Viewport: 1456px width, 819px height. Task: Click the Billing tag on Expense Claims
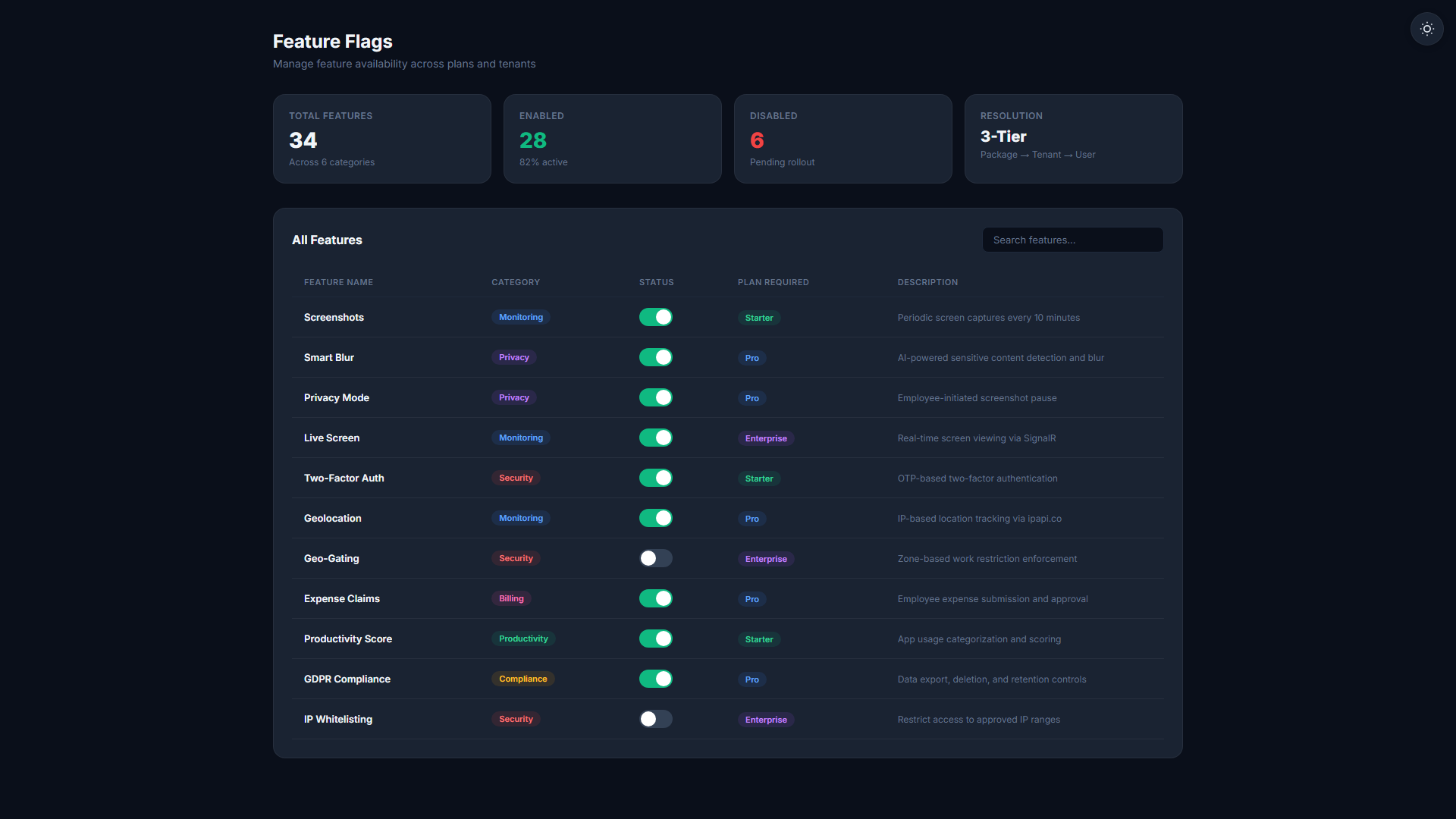pyautogui.click(x=511, y=598)
